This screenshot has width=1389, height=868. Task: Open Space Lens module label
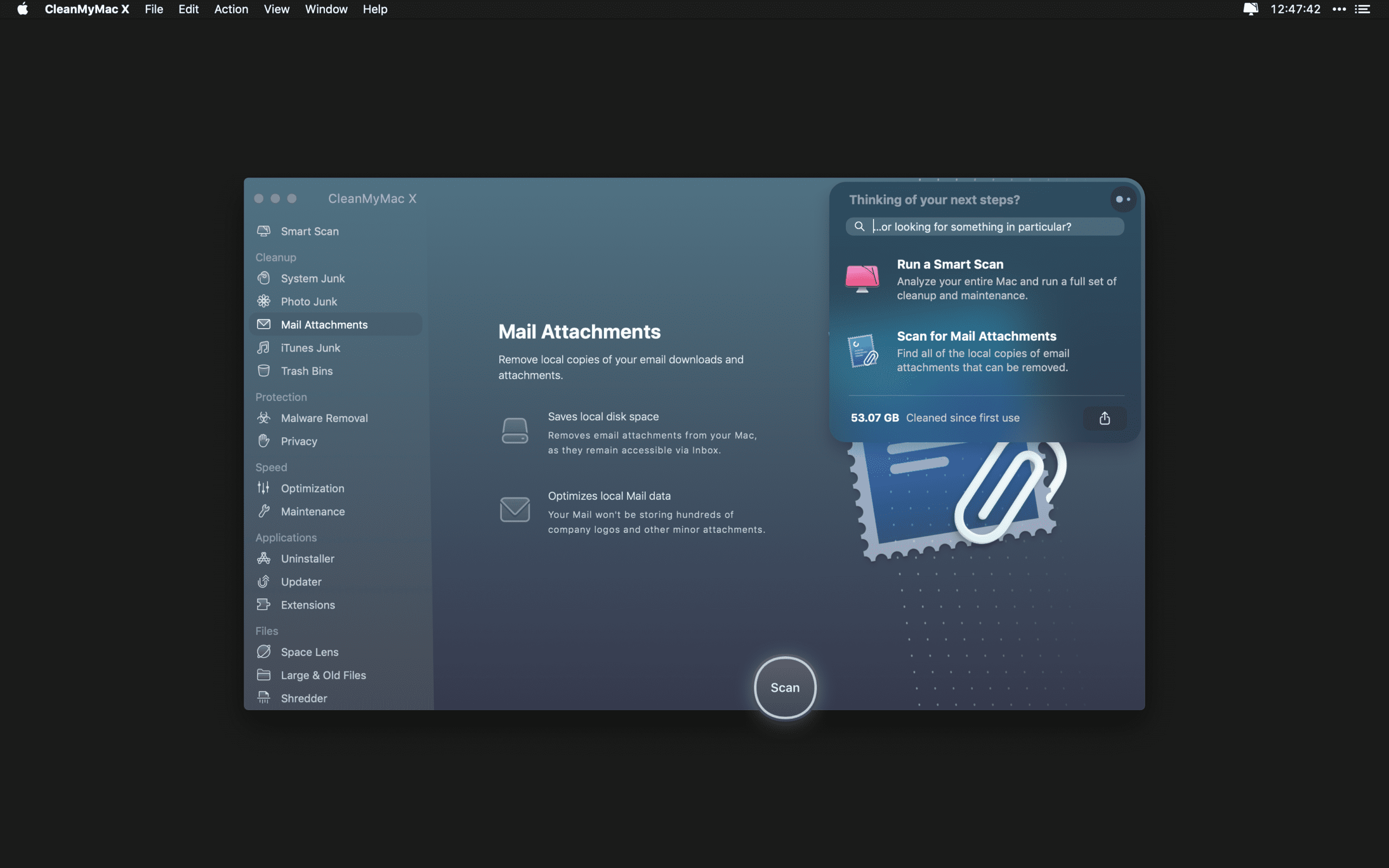[x=309, y=652]
